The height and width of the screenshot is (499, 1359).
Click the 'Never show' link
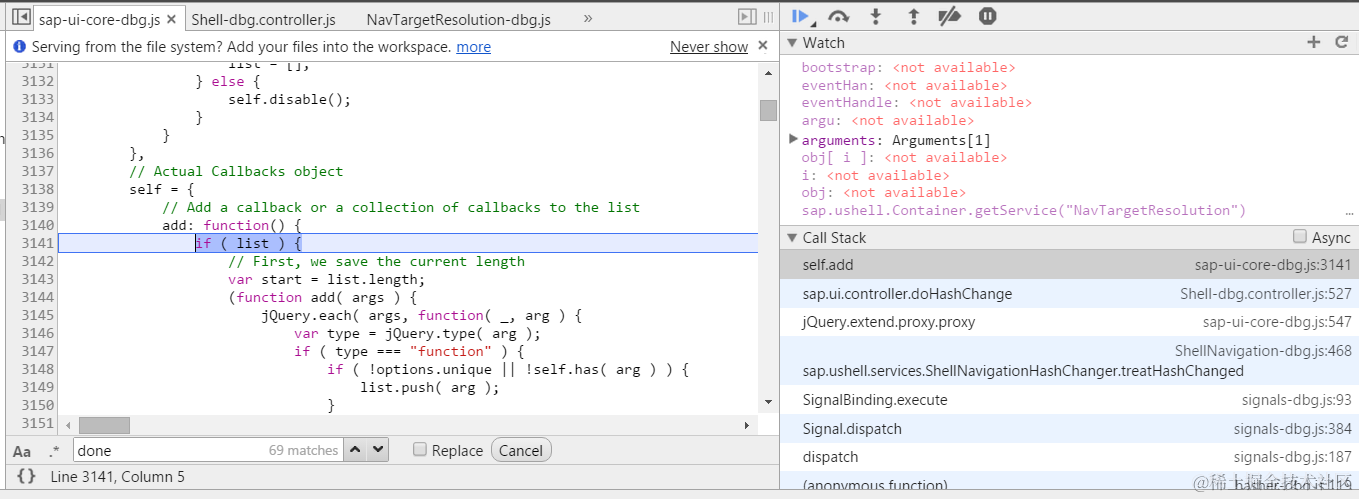709,47
